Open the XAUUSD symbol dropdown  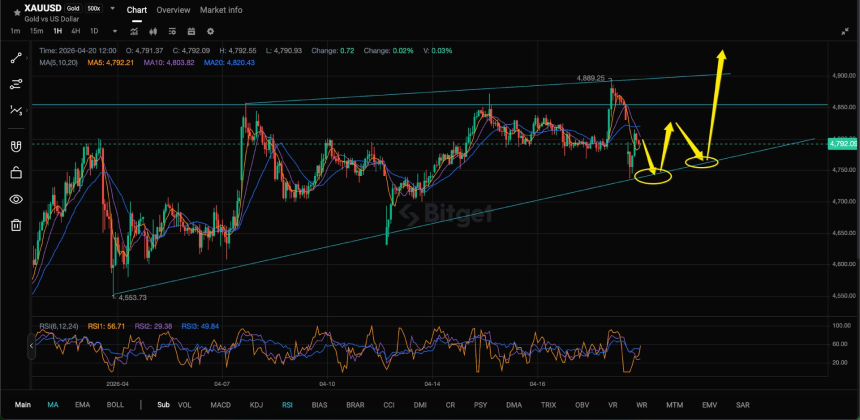(112, 9)
